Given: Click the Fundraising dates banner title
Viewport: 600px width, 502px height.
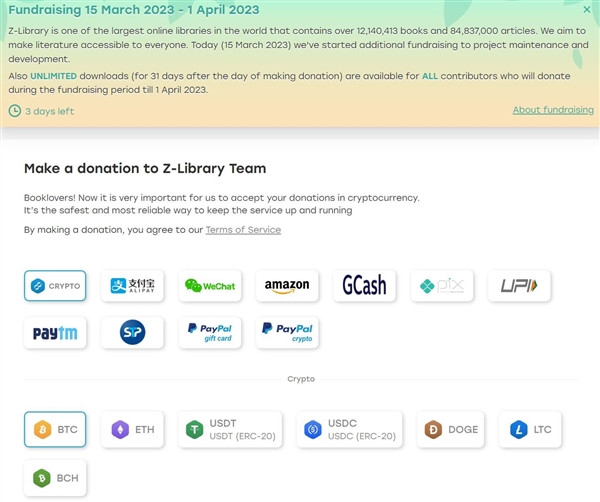Looking at the screenshot, I should pos(134,10).
